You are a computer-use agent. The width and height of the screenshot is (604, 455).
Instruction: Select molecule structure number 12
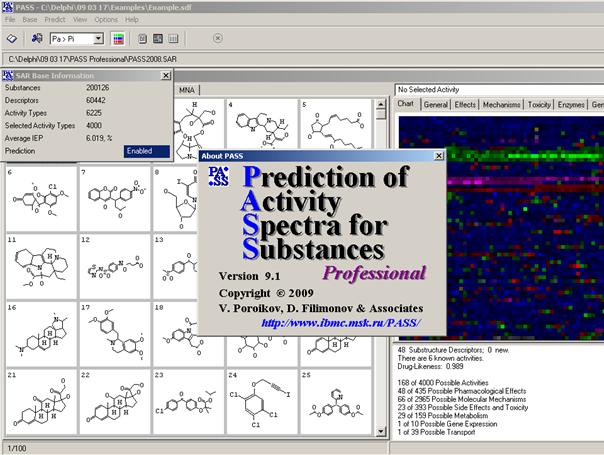coord(115,267)
